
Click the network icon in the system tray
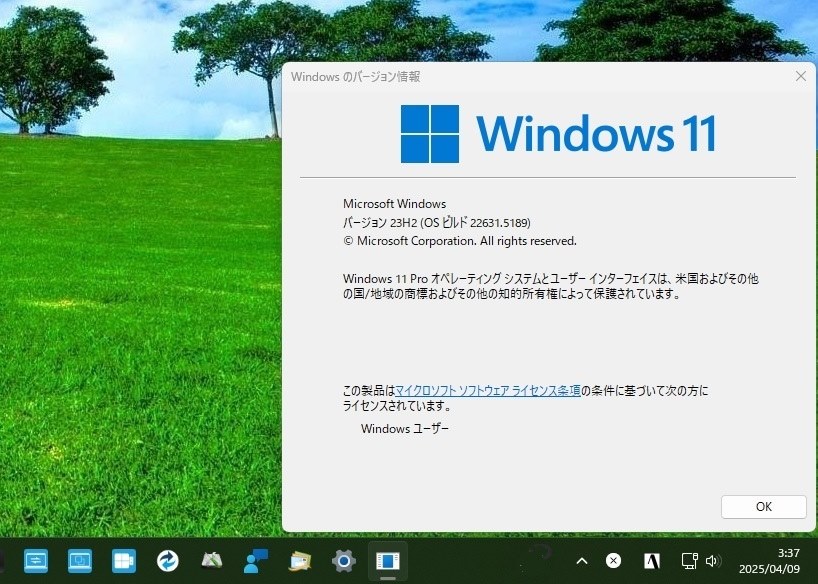[688, 560]
